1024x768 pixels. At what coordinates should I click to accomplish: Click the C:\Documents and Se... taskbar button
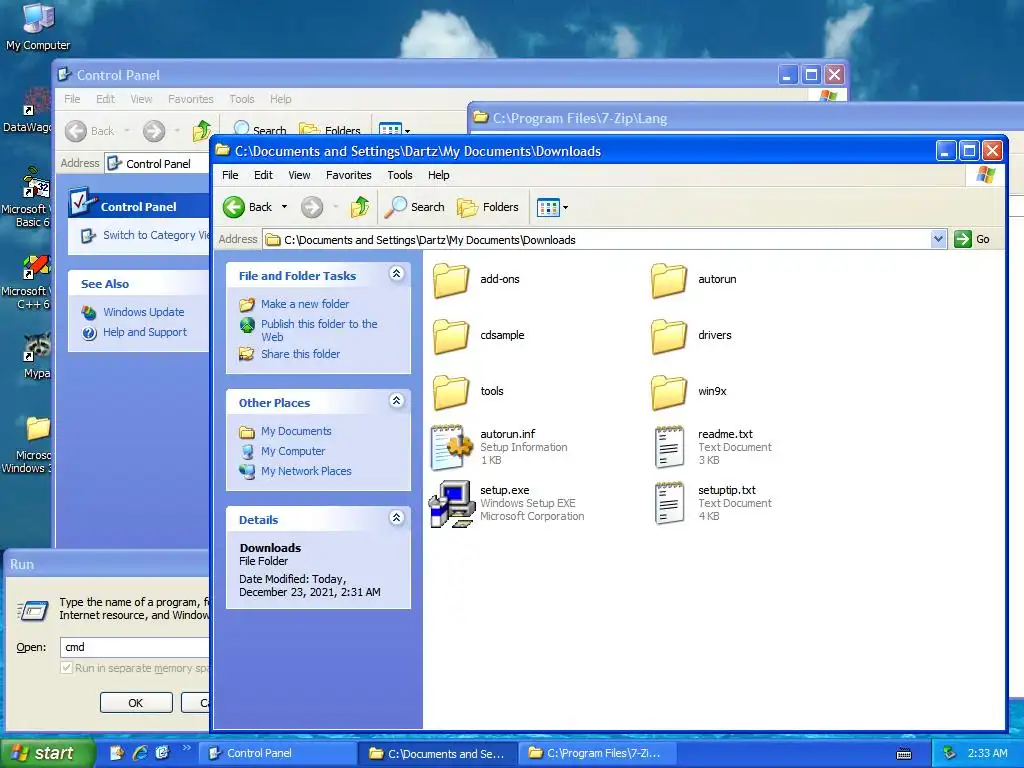[438, 754]
